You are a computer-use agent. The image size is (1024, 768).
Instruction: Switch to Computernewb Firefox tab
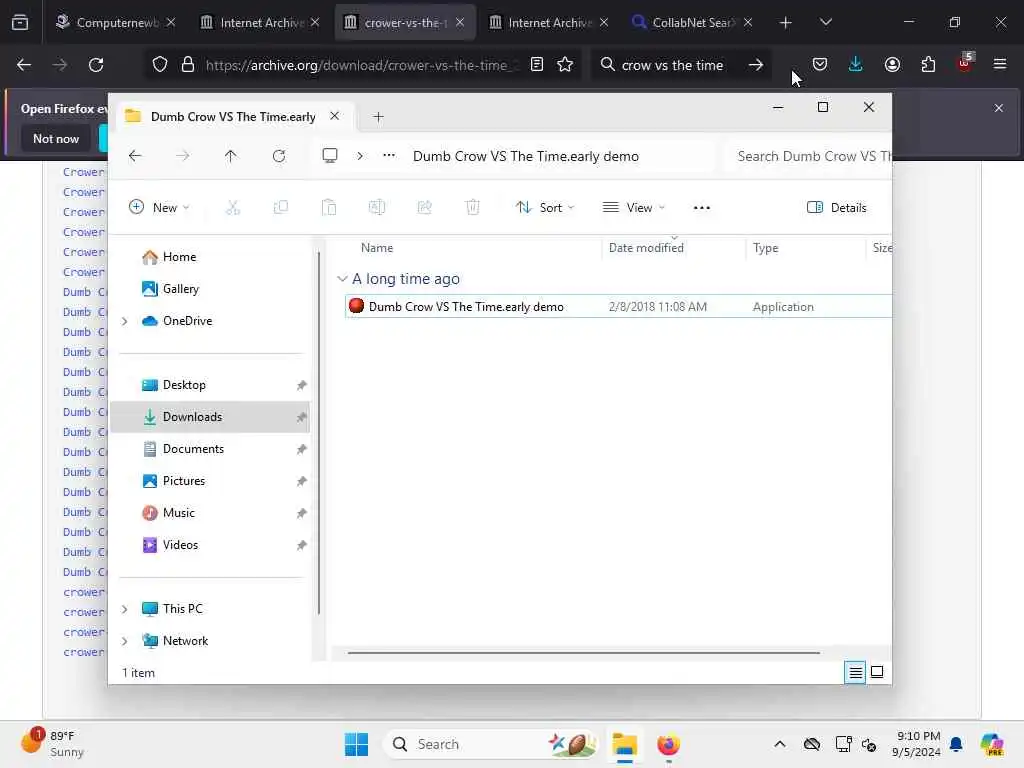[x=116, y=22]
